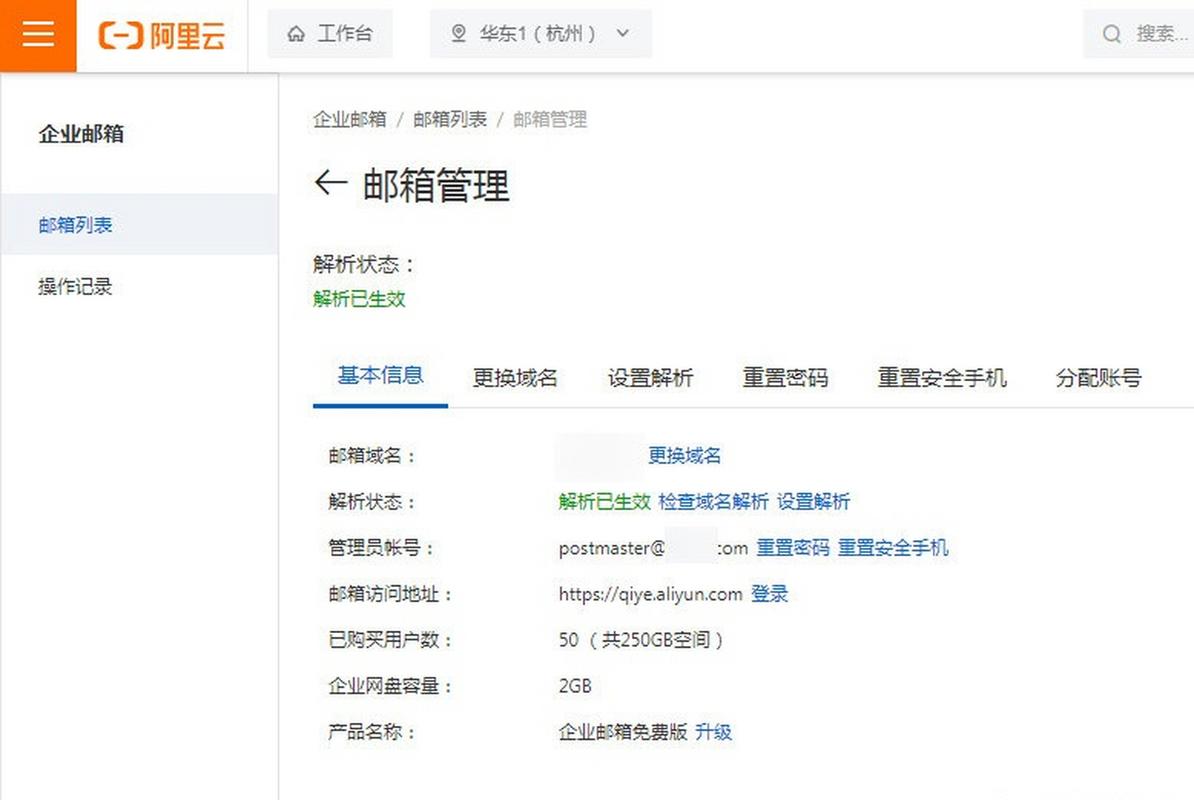Click the Alibaba Cloud logo
1194x800 pixels.
click(162, 35)
